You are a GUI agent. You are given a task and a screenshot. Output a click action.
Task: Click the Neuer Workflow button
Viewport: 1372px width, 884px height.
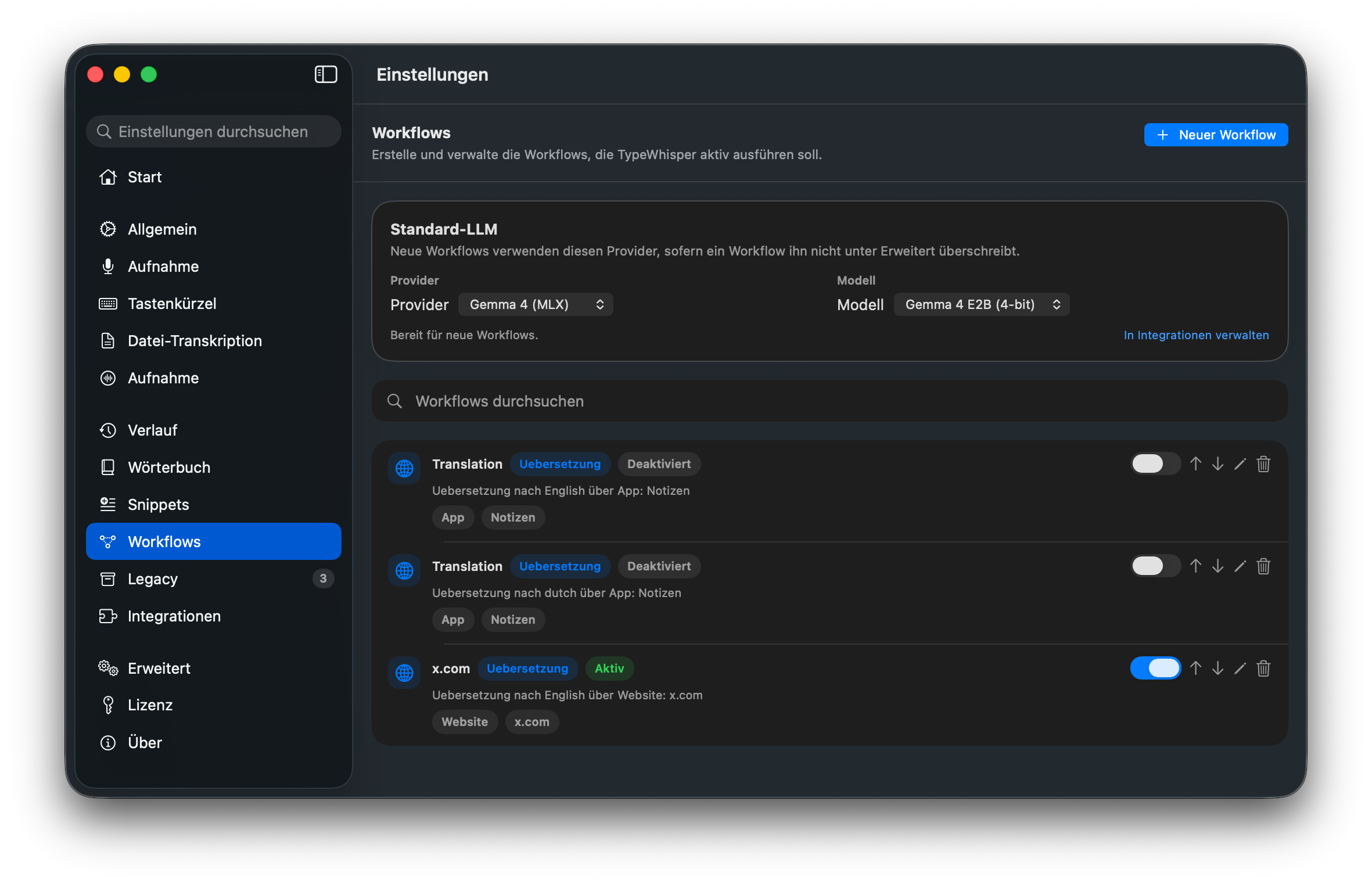coord(1216,135)
